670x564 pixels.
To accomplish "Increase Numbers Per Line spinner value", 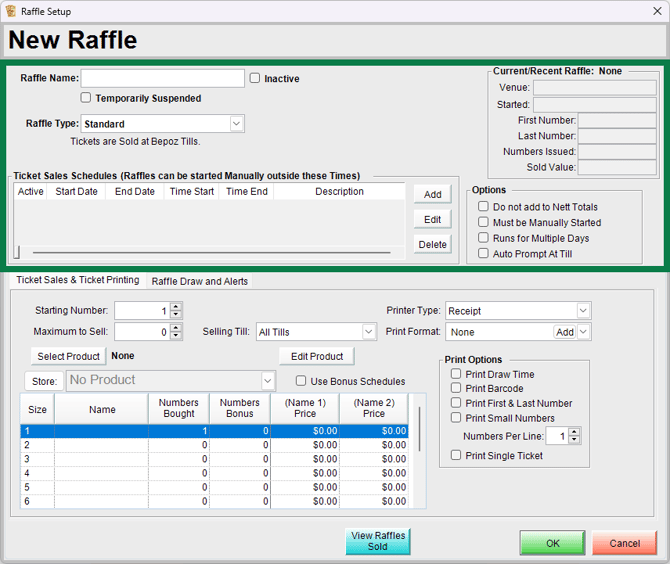I will pos(575,432).
